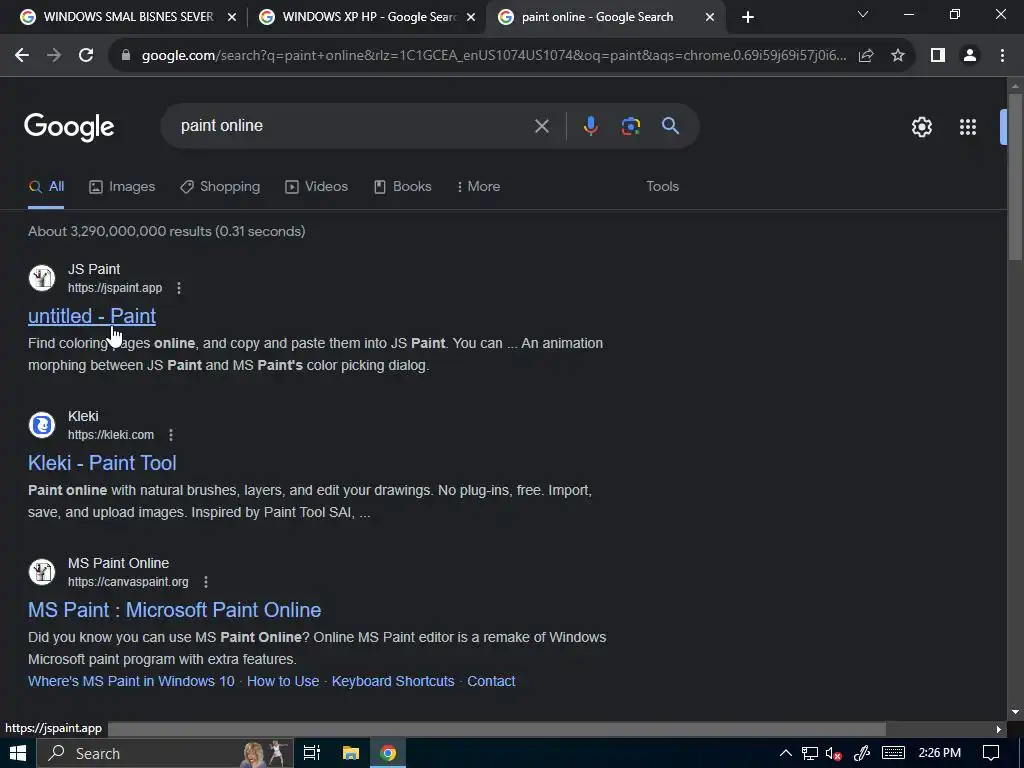
Task: Switch to the Videos tab
Action: (317, 187)
